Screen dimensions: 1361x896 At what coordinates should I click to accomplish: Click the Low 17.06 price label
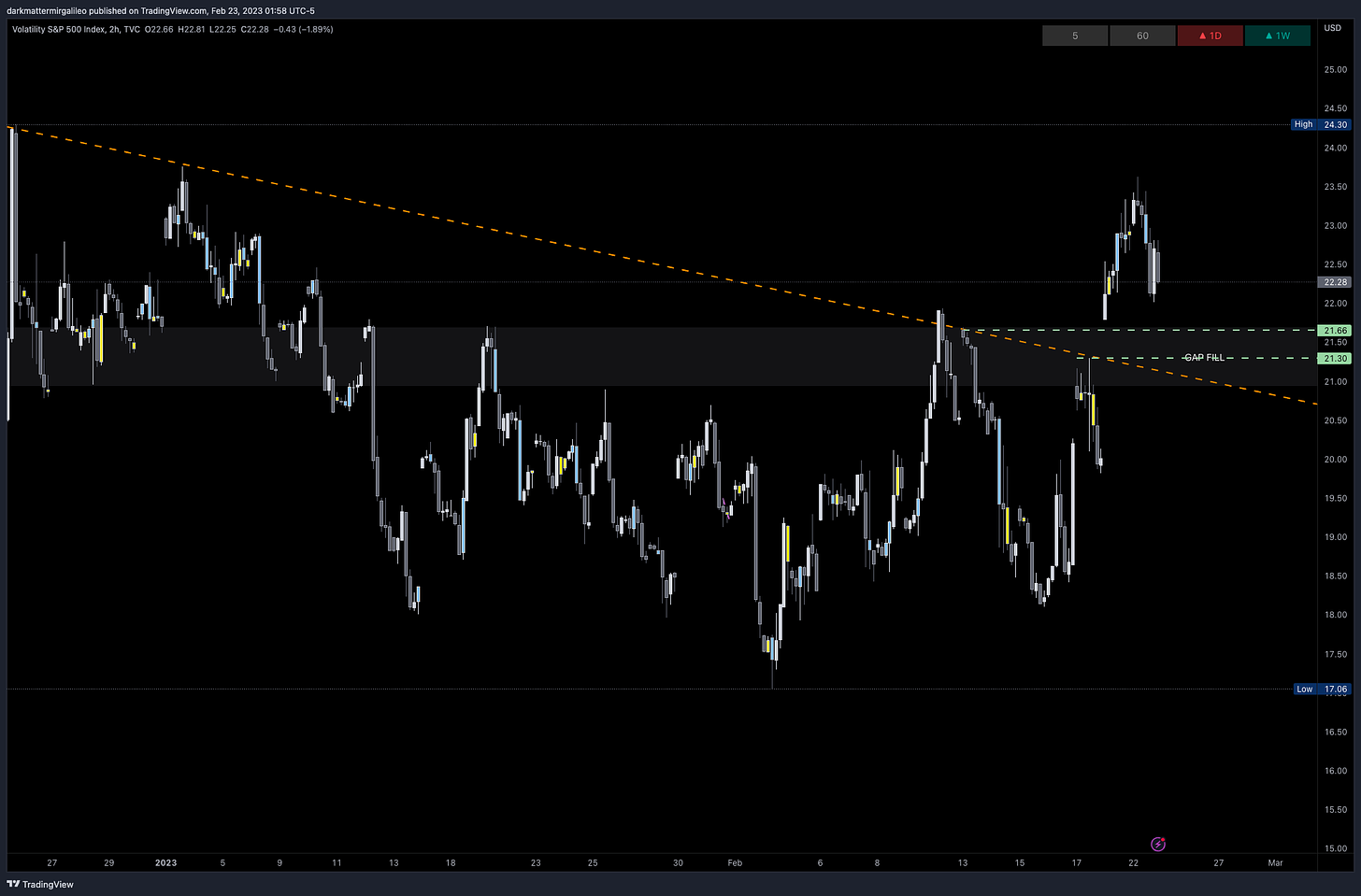pyautogui.click(x=1321, y=689)
